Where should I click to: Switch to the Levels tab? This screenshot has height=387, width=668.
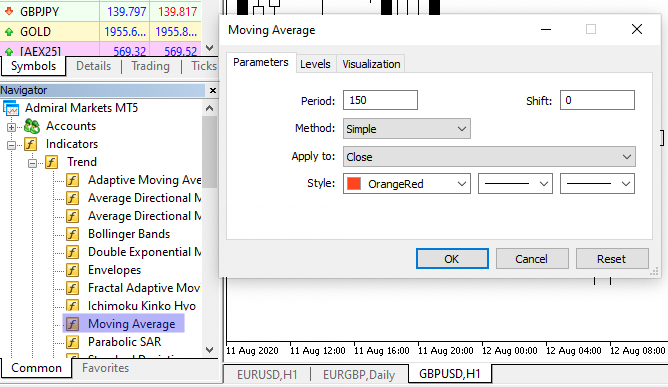tap(315, 64)
